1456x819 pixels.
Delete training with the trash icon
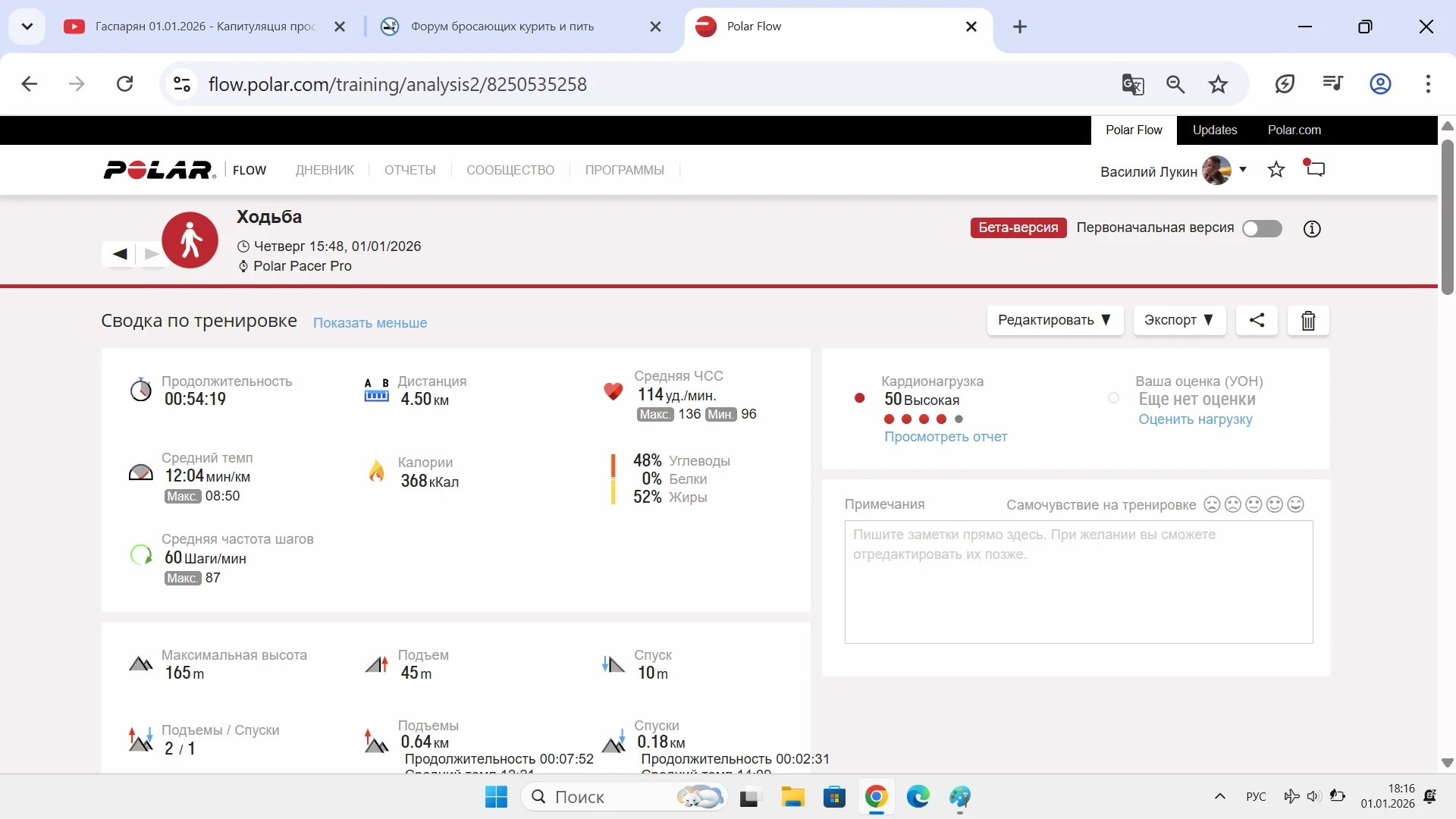[x=1308, y=321]
